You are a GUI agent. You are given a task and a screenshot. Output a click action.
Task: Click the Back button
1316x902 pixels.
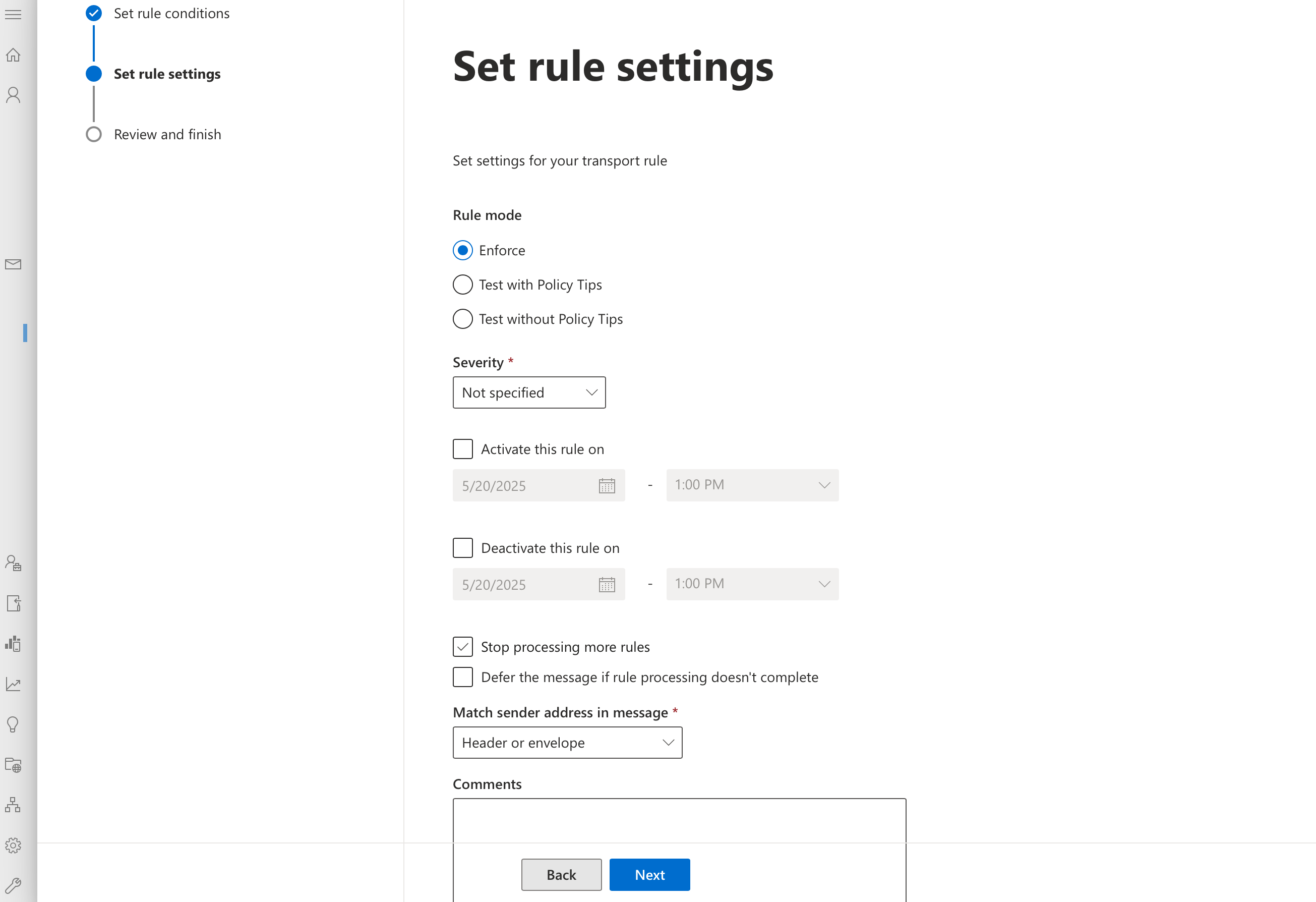coord(561,875)
